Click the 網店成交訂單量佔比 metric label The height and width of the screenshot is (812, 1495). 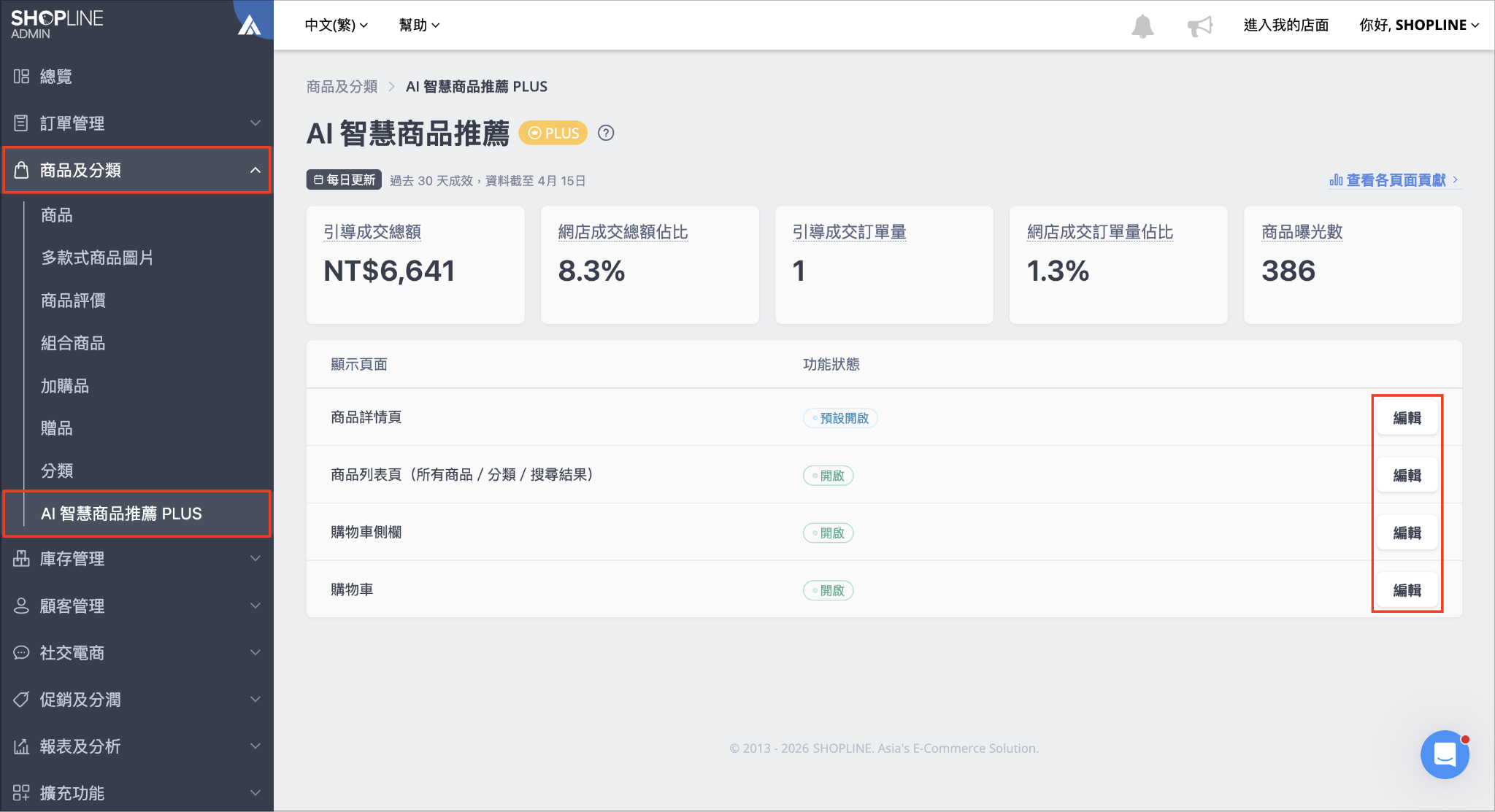(x=1100, y=232)
